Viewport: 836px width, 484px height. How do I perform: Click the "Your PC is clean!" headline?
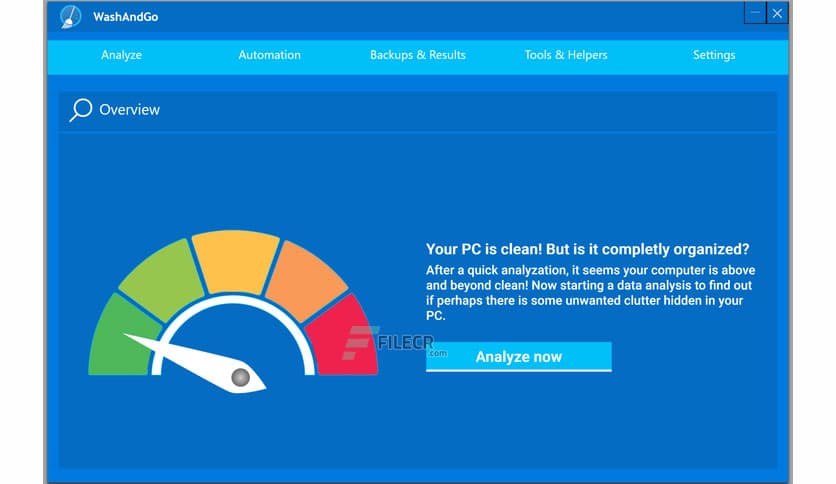coord(588,249)
